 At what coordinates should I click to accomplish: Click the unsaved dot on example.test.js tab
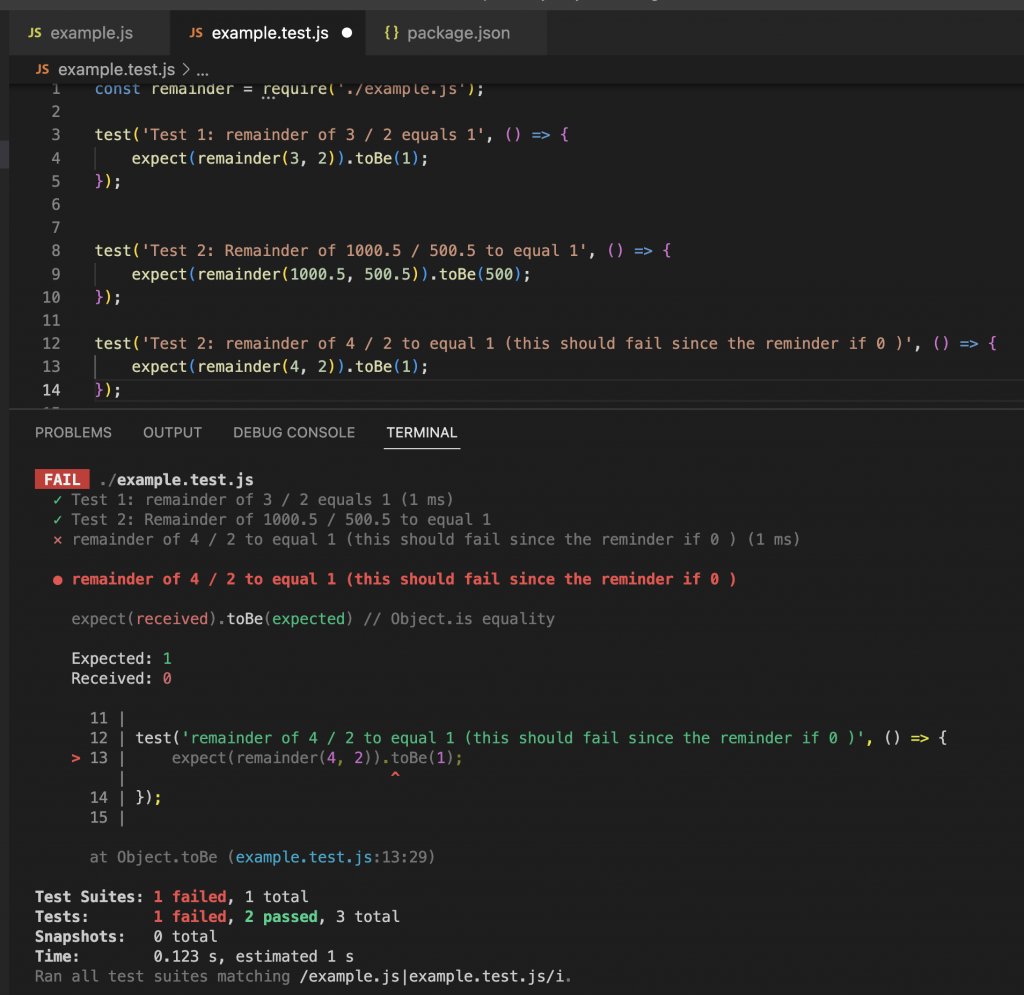tap(347, 33)
